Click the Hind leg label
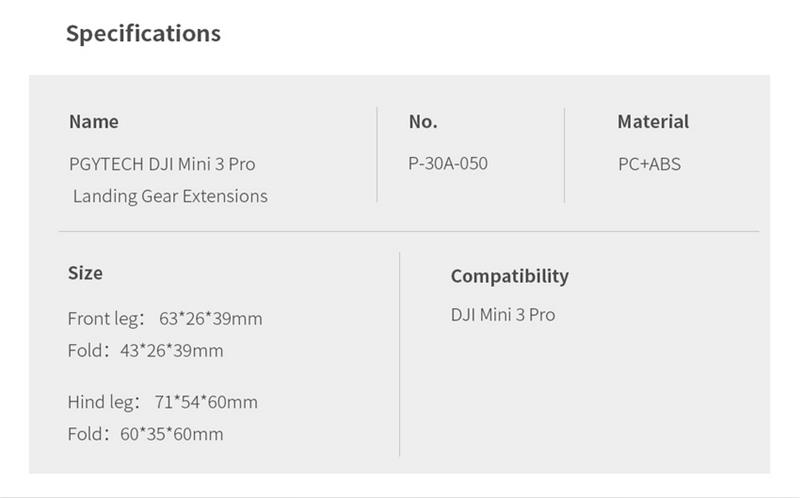 (104, 402)
